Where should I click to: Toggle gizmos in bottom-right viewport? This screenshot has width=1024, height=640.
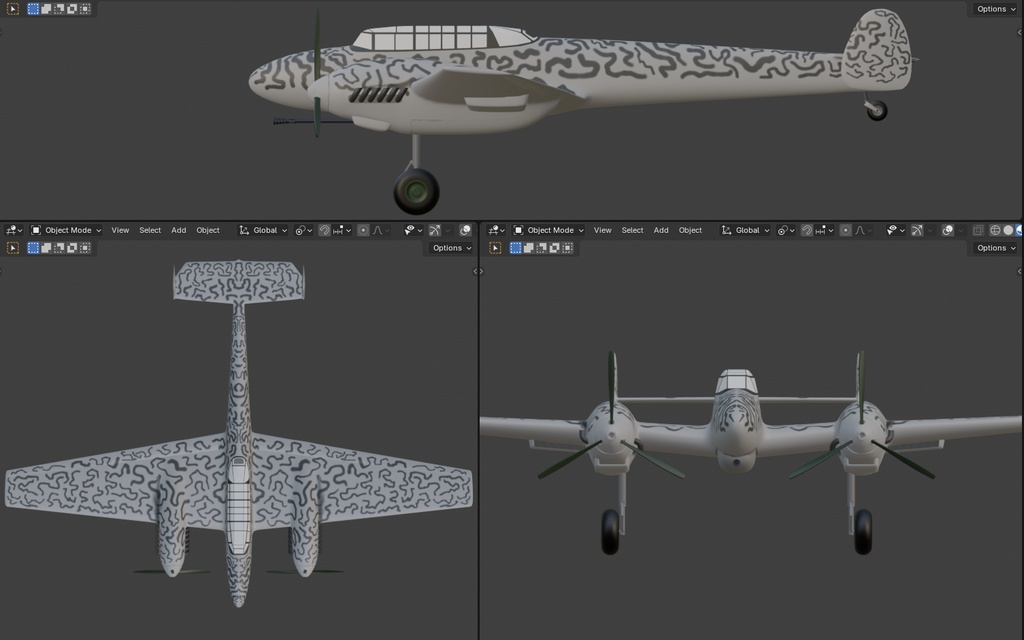point(917,230)
